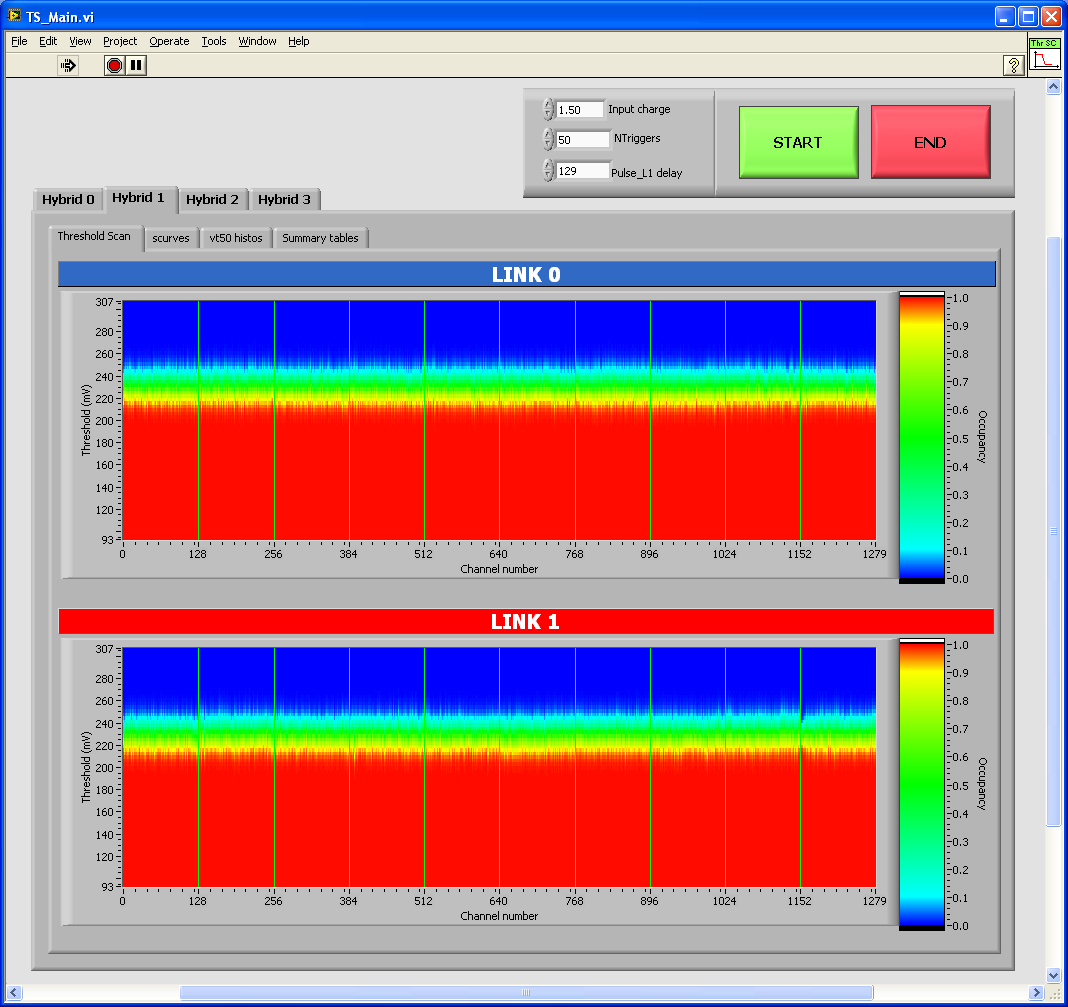This screenshot has width=1068, height=1007.
Task: Click the NTriggers stepper arrows
Action: (548, 140)
